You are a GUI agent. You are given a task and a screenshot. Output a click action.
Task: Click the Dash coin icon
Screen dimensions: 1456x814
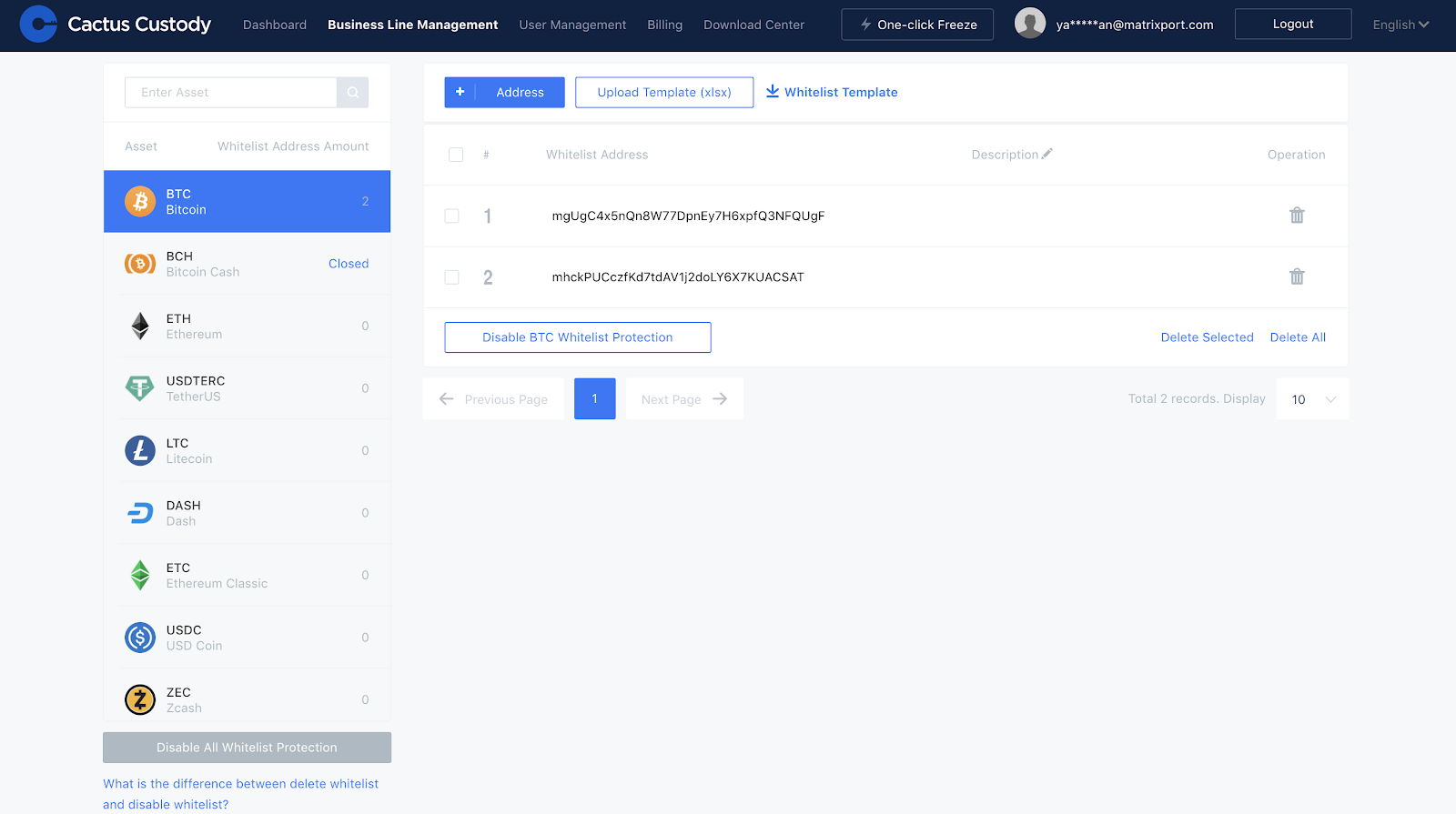tap(140, 513)
